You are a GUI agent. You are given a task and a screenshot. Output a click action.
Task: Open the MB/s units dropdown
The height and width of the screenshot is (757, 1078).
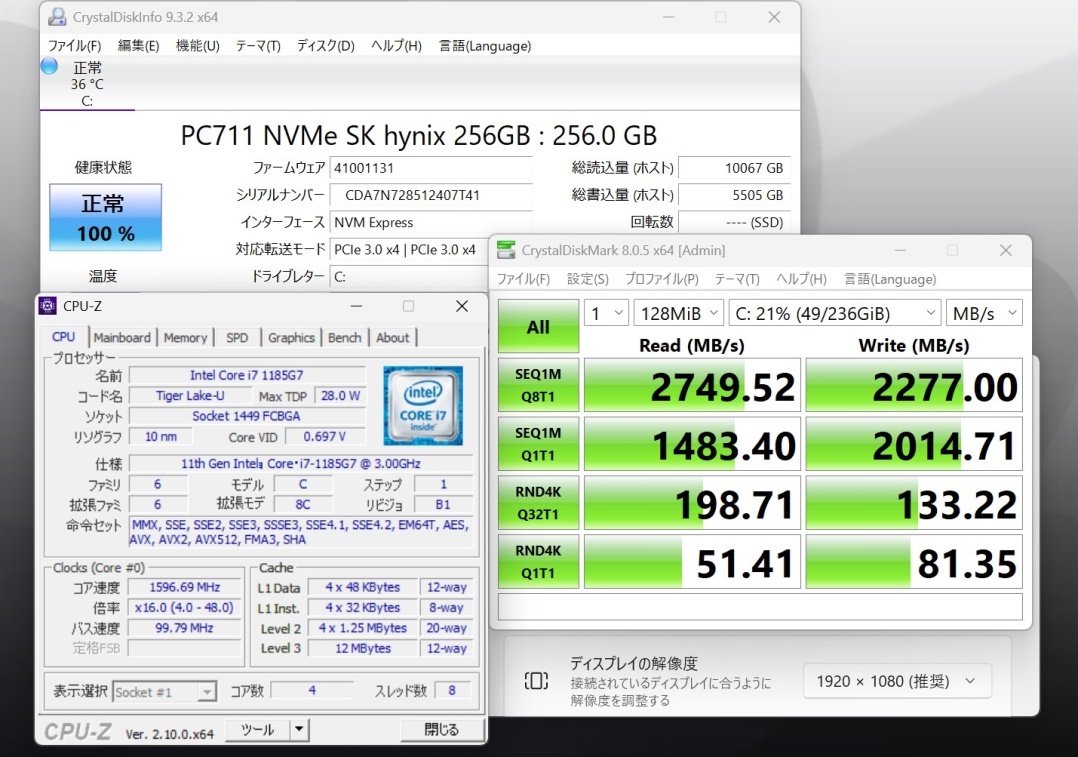(983, 312)
